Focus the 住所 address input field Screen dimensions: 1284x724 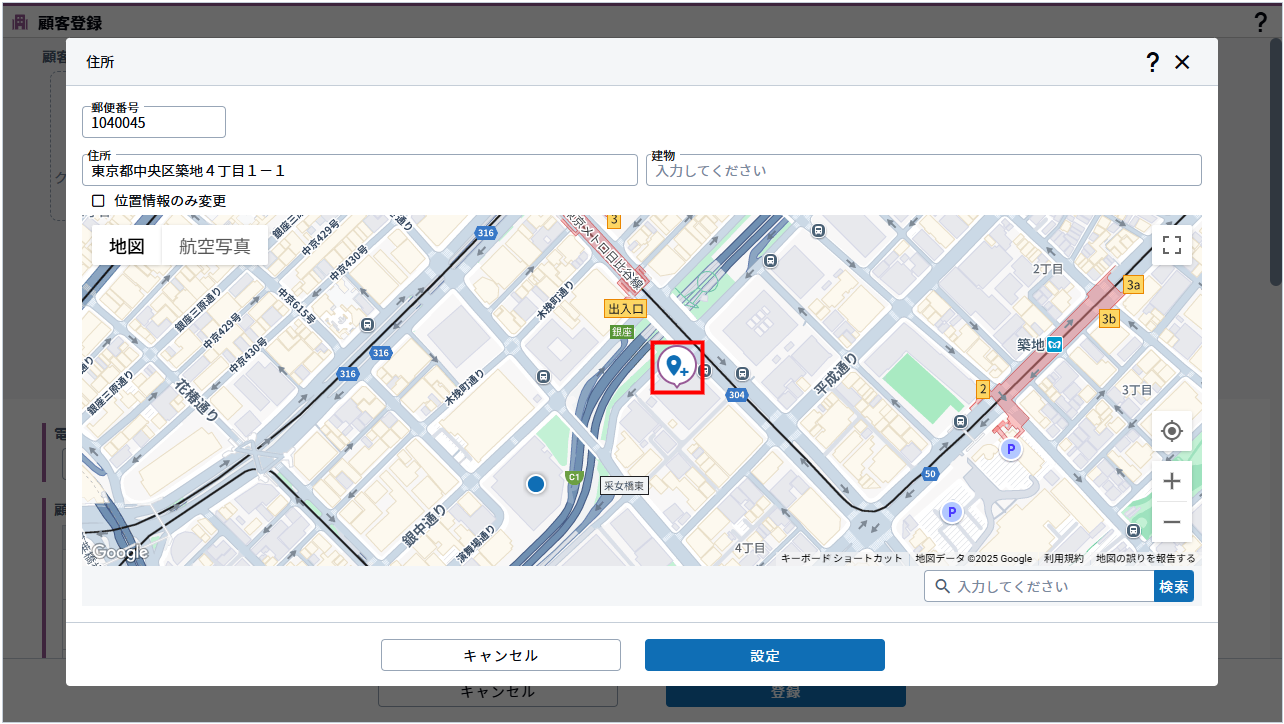[x=360, y=171]
